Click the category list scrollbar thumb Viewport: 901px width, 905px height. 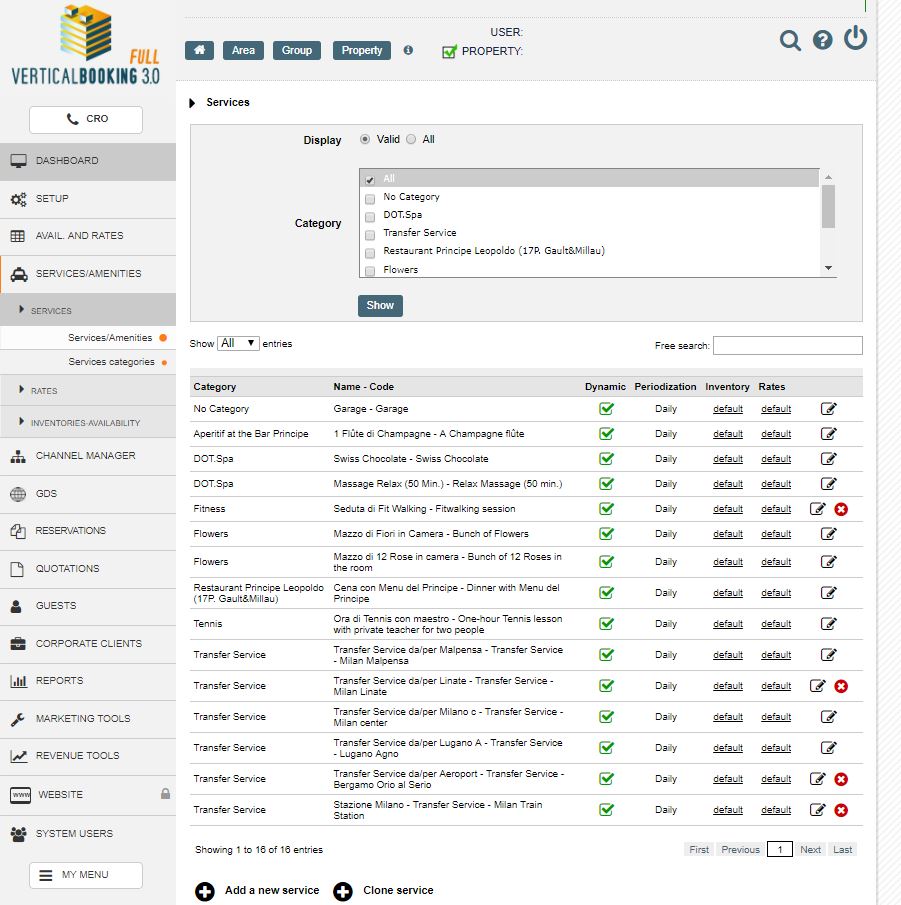(828, 206)
